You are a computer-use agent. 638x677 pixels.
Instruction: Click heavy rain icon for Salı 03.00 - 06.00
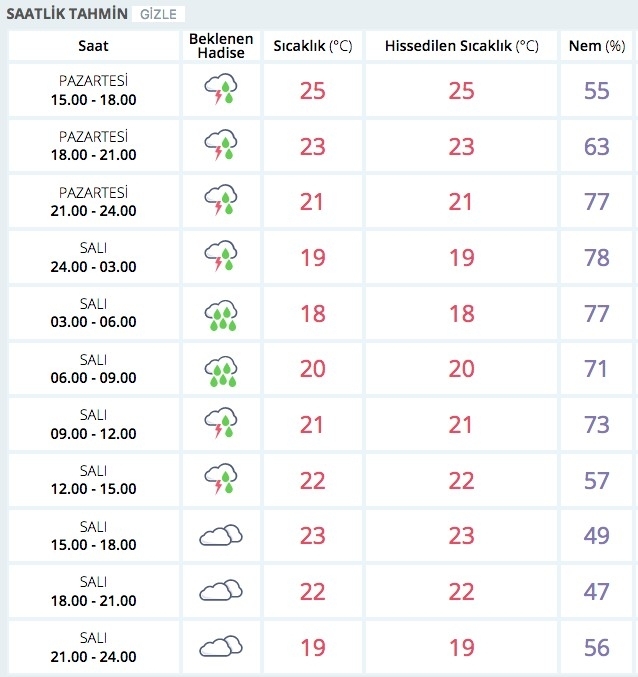[x=220, y=315]
